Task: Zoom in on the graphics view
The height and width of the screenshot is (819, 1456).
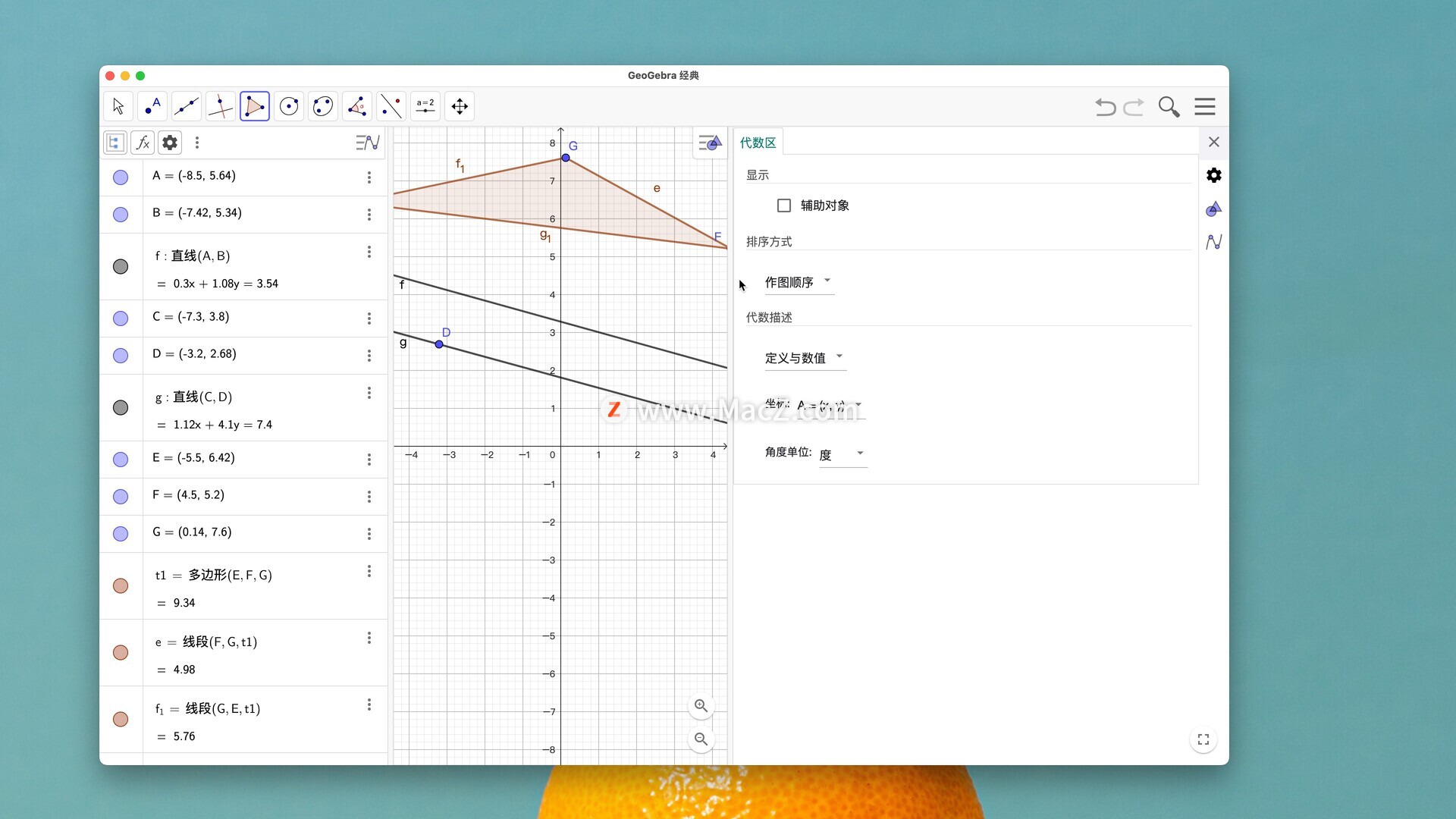Action: click(x=701, y=706)
